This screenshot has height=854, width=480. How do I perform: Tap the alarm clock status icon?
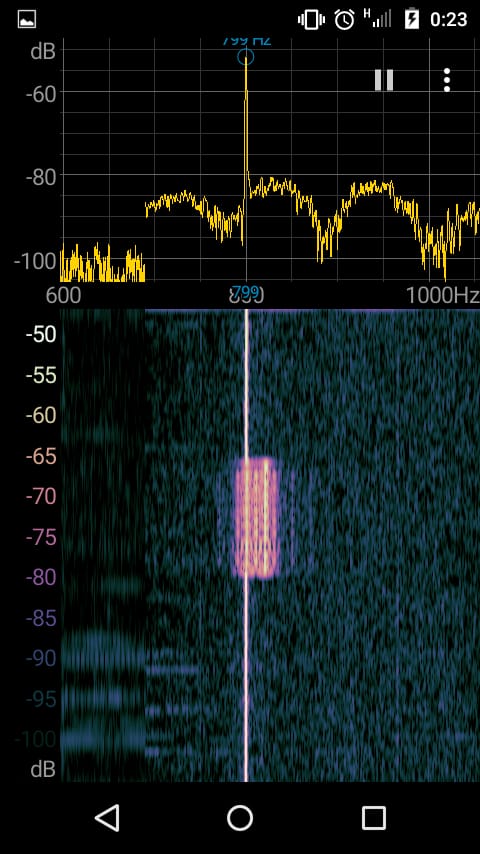[344, 20]
